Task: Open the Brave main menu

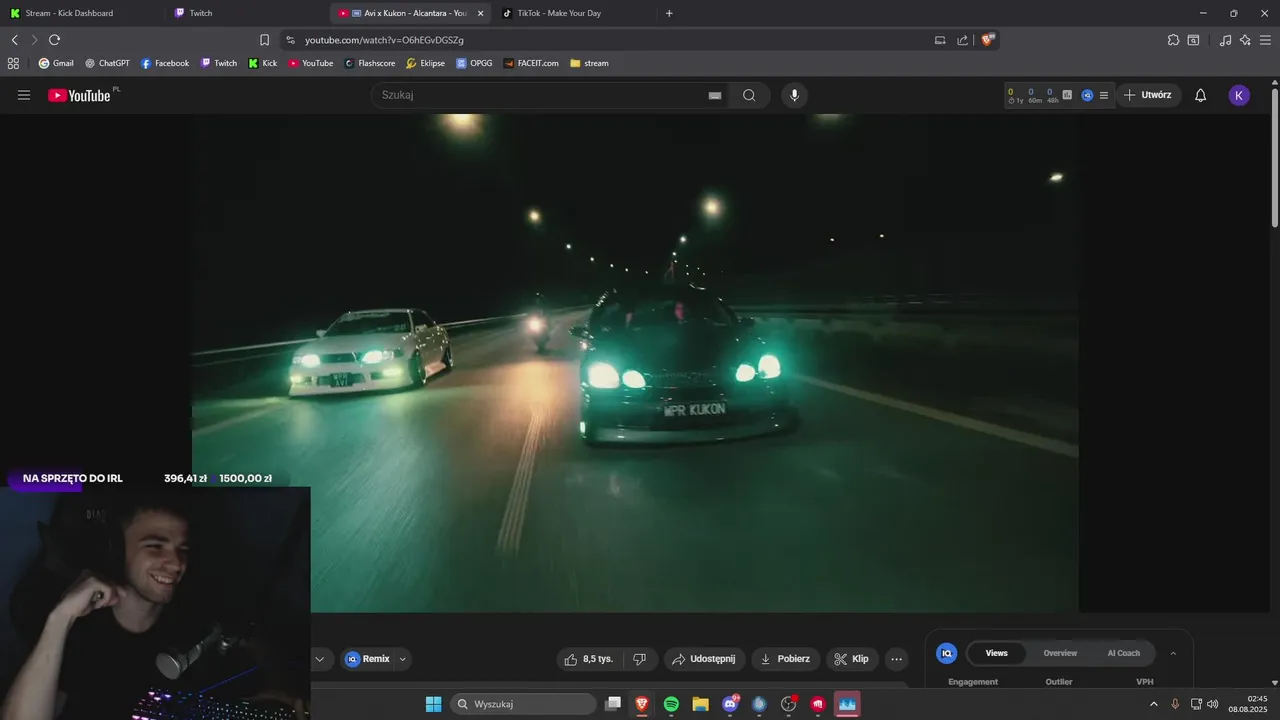Action: (1265, 40)
